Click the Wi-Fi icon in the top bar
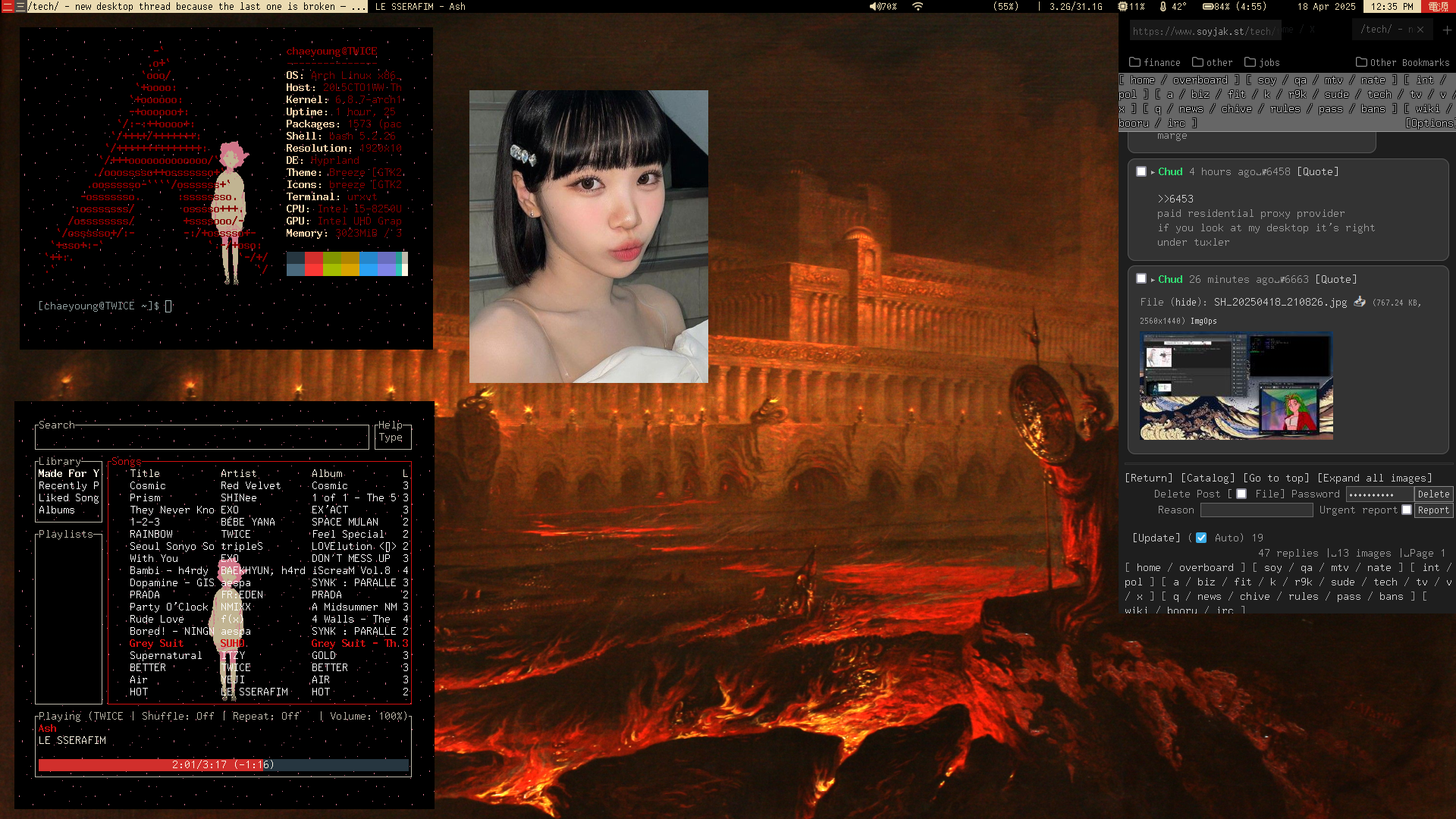 [918, 6]
